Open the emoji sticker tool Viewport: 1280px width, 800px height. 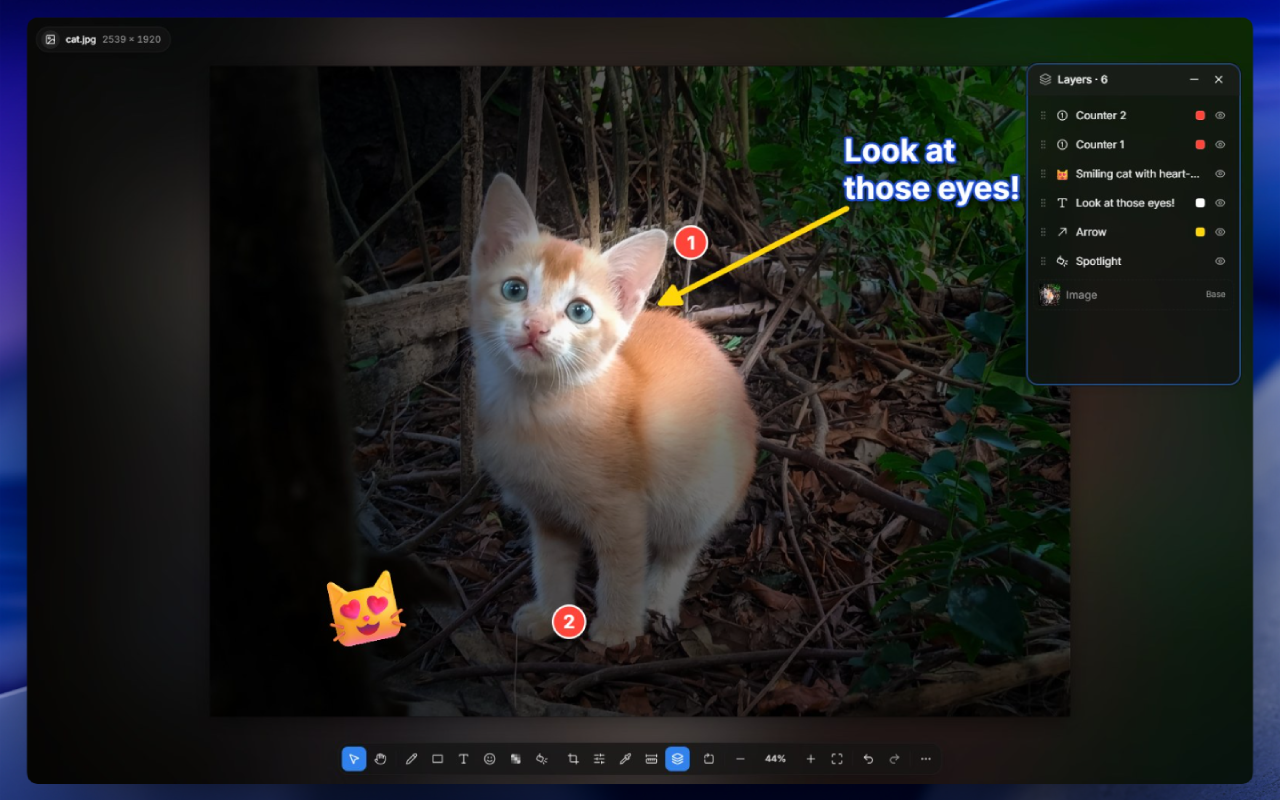tap(489, 759)
